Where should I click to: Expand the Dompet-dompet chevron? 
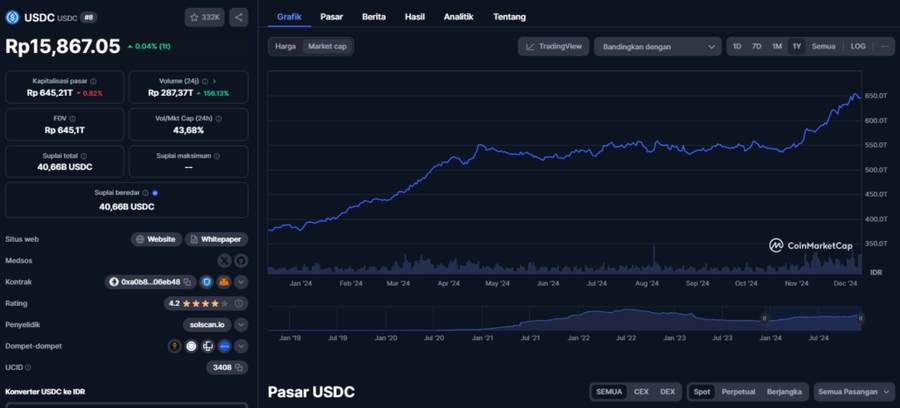241,346
